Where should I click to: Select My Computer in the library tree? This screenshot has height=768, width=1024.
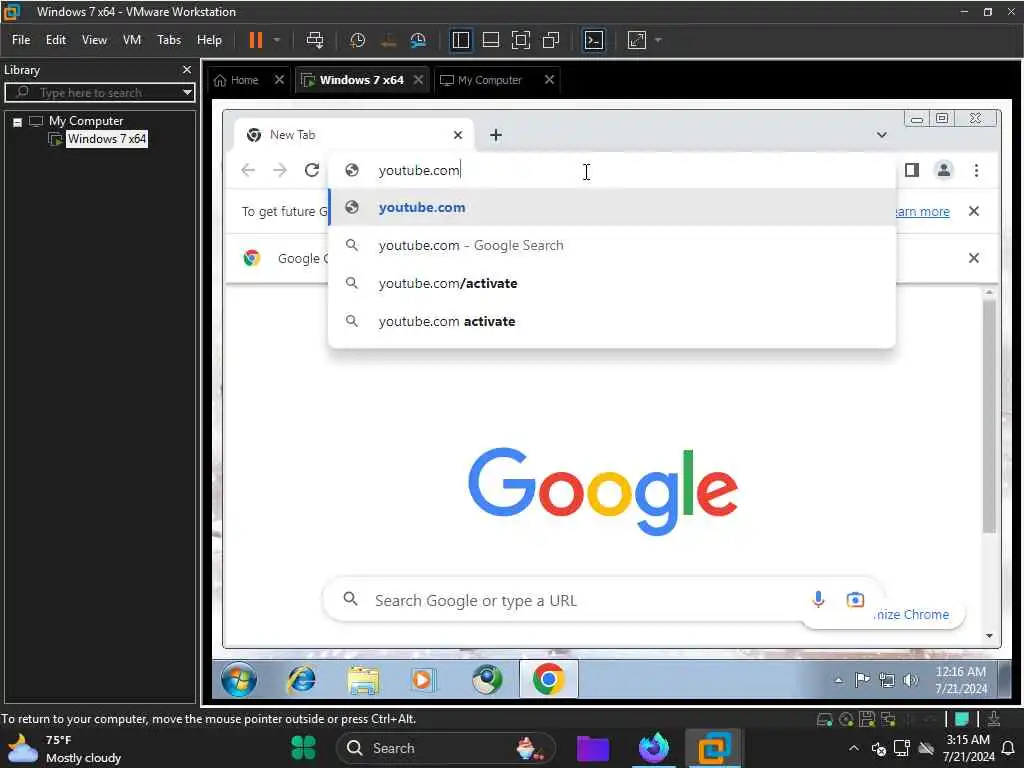pos(86,121)
